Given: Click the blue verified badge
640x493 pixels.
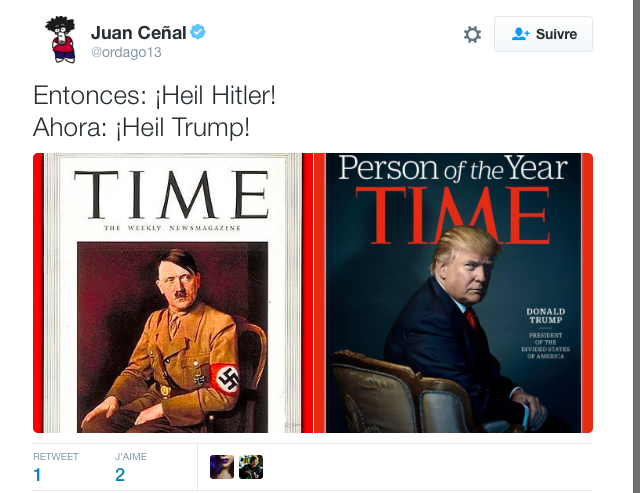Looking at the screenshot, I should (x=199, y=32).
